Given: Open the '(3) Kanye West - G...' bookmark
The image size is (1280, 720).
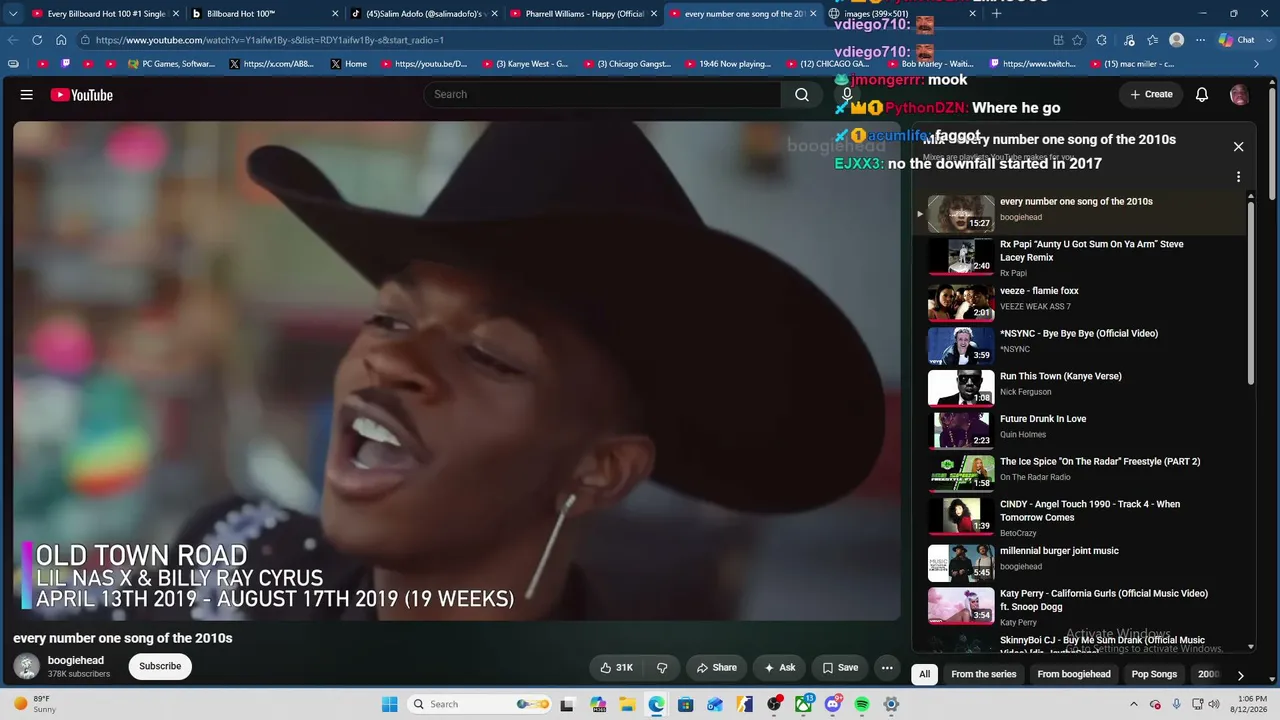Looking at the screenshot, I should point(524,64).
